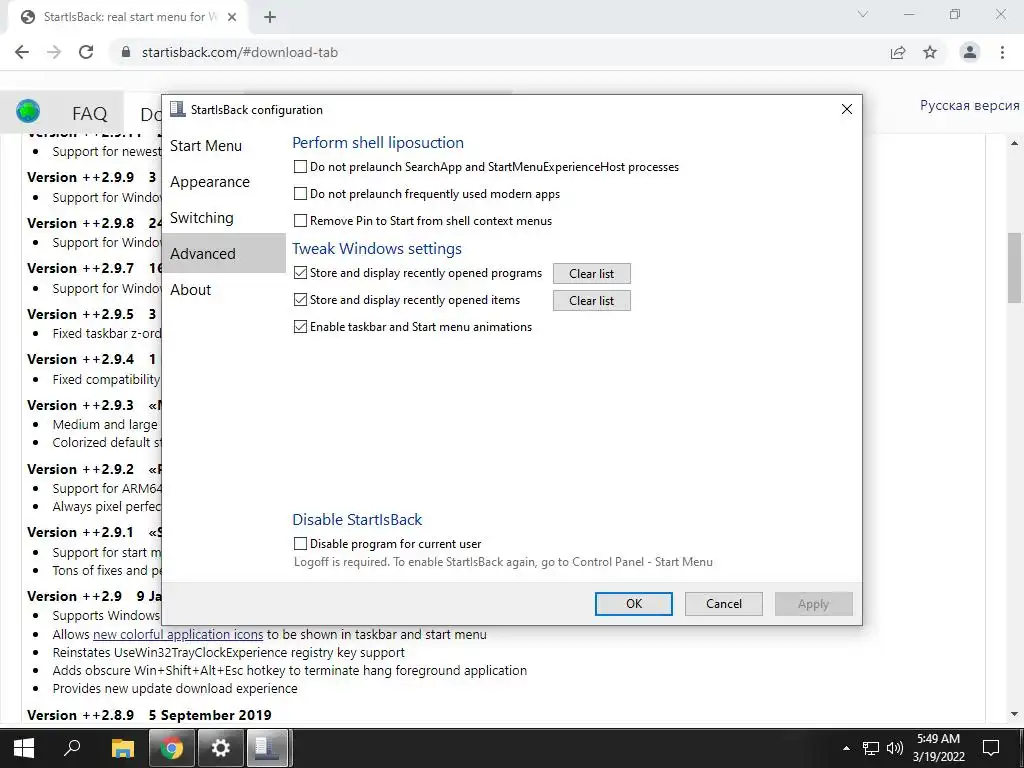Uncheck 'Store and display recently opened items'
The image size is (1024, 768).
300,300
